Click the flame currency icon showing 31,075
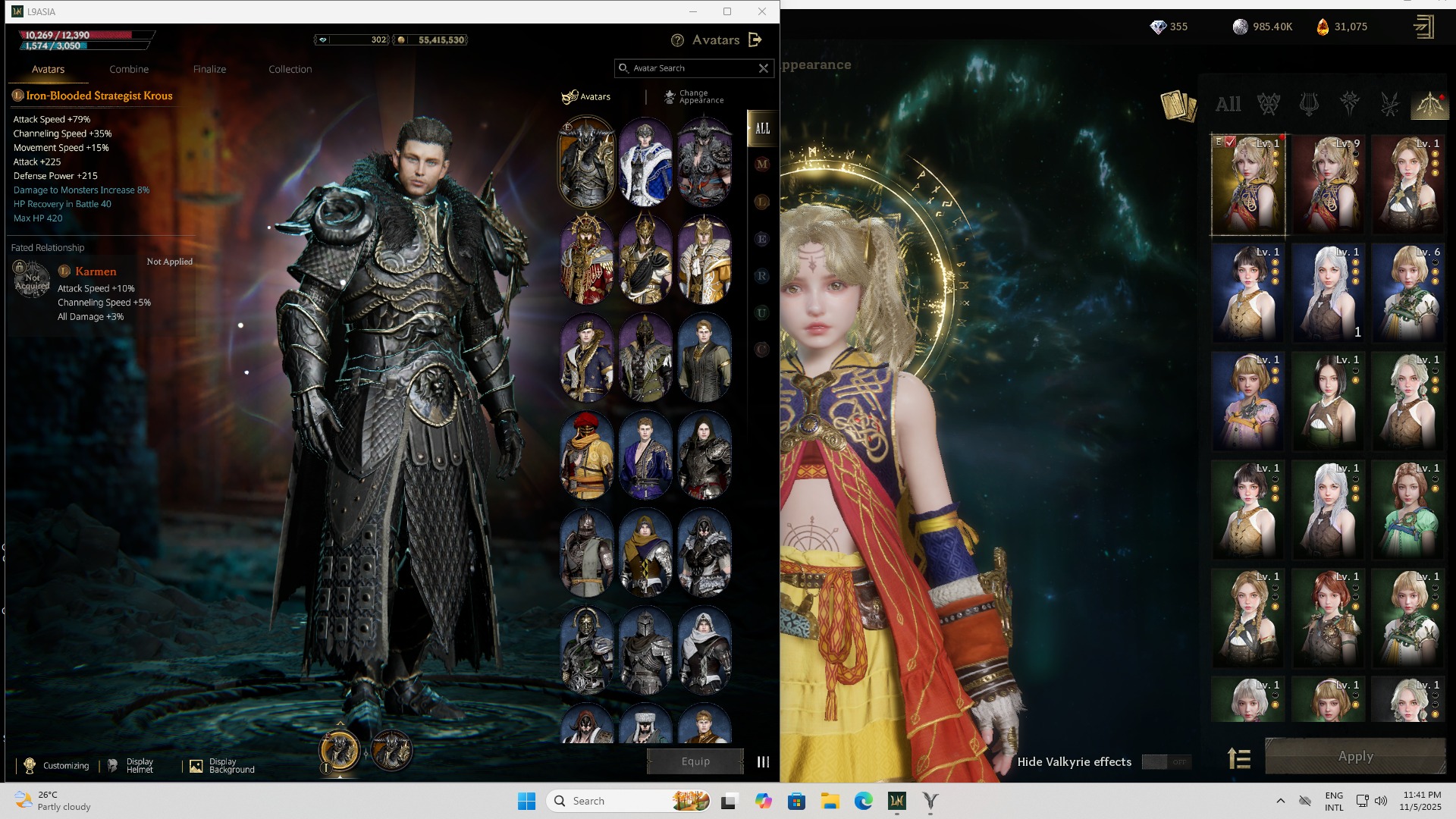Image resolution: width=1456 pixels, height=819 pixels. [1323, 27]
